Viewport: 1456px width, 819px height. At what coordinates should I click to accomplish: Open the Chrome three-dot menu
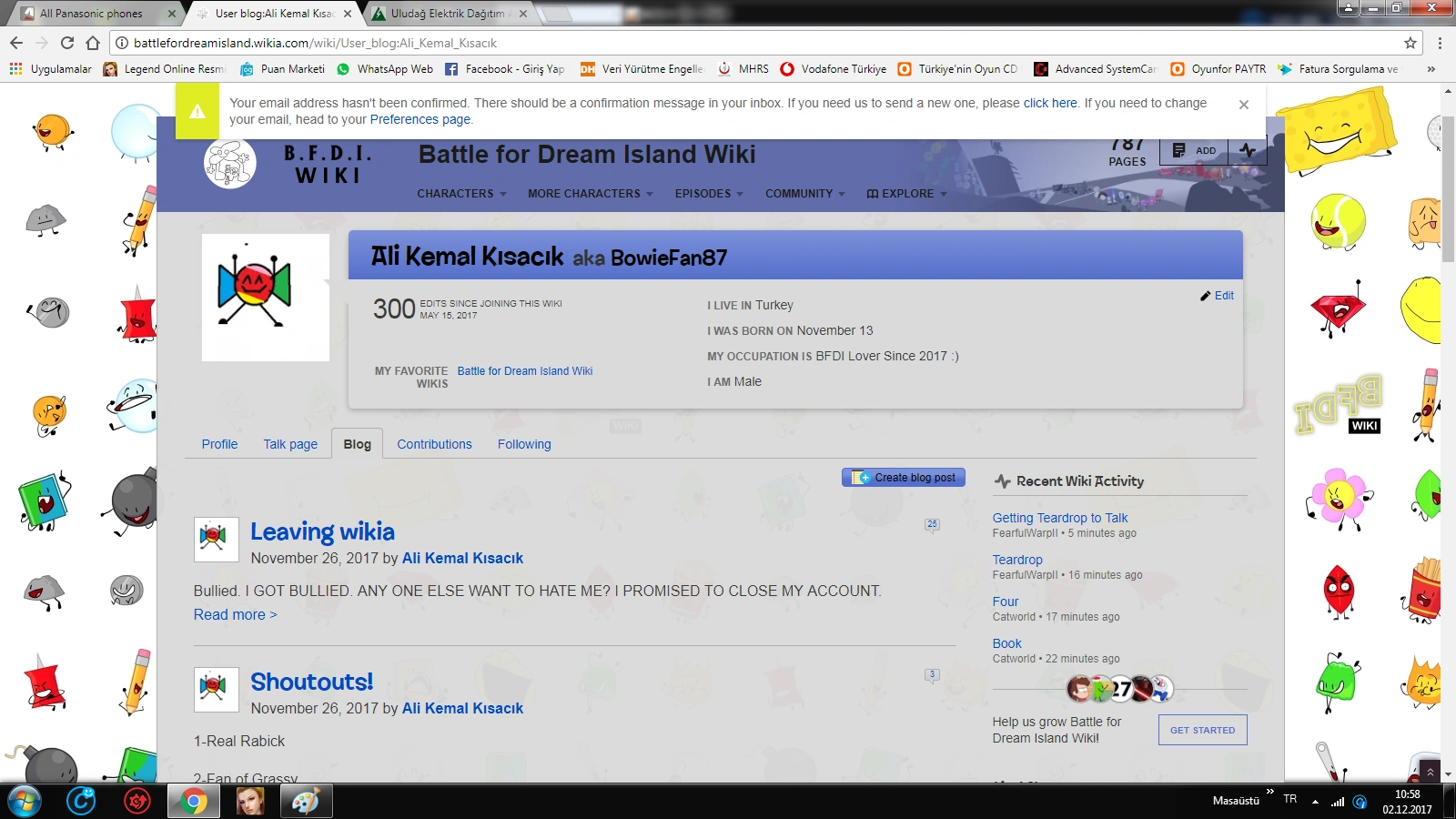point(1440,43)
